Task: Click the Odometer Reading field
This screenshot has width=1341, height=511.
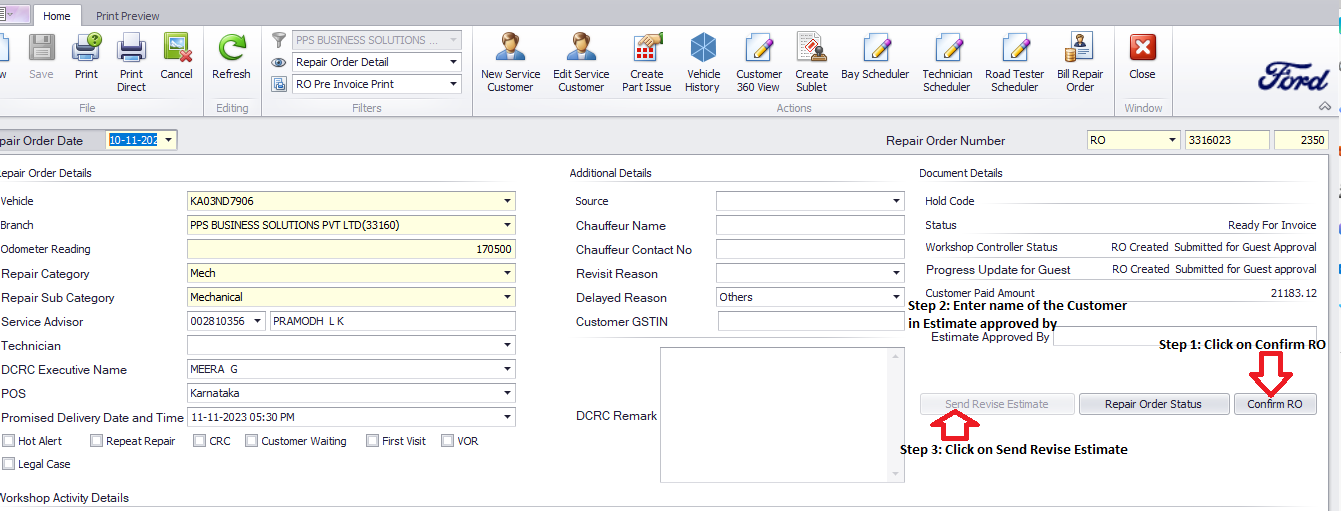Action: click(x=351, y=249)
